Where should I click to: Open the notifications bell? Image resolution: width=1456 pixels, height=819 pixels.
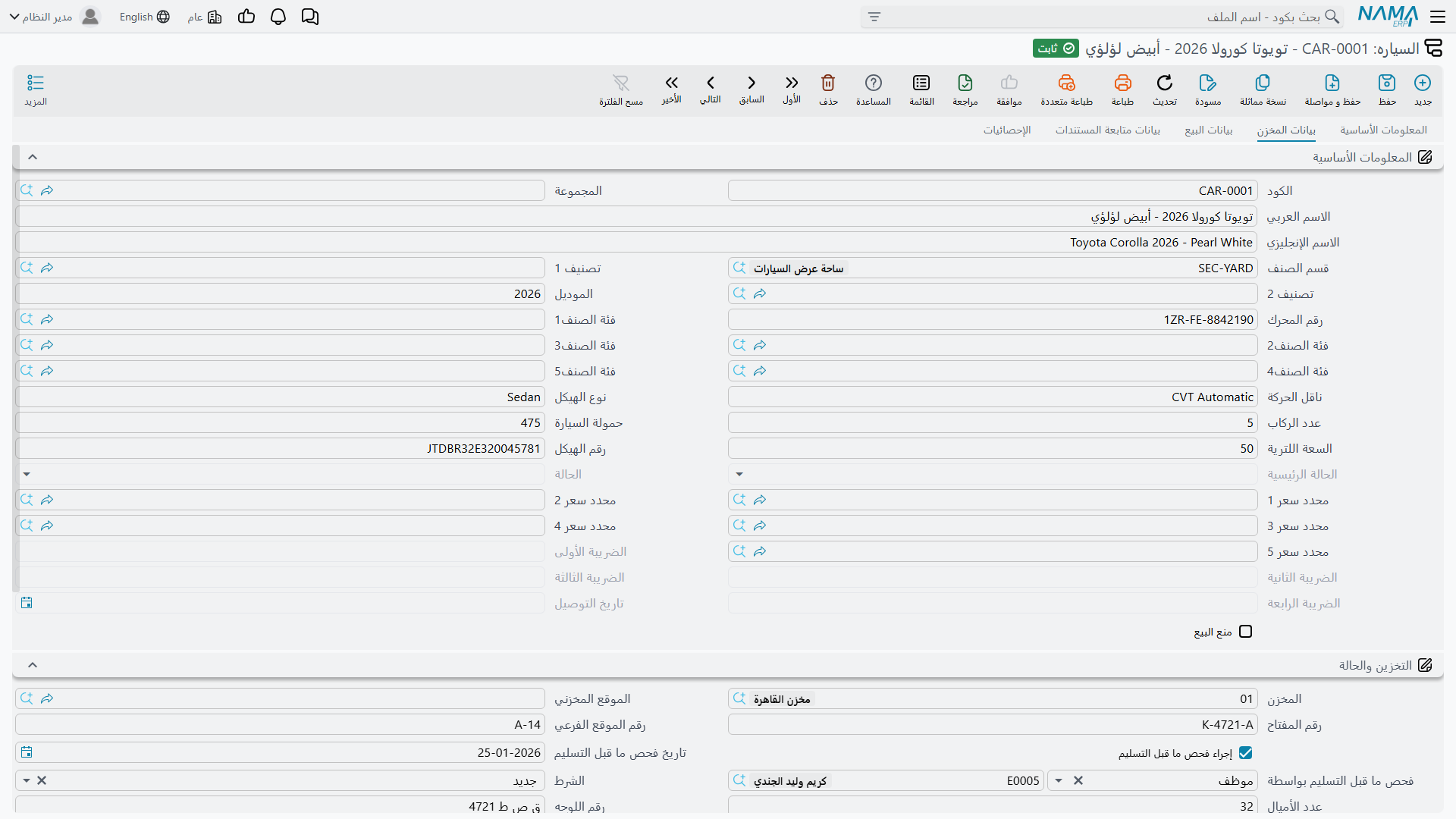(x=278, y=17)
